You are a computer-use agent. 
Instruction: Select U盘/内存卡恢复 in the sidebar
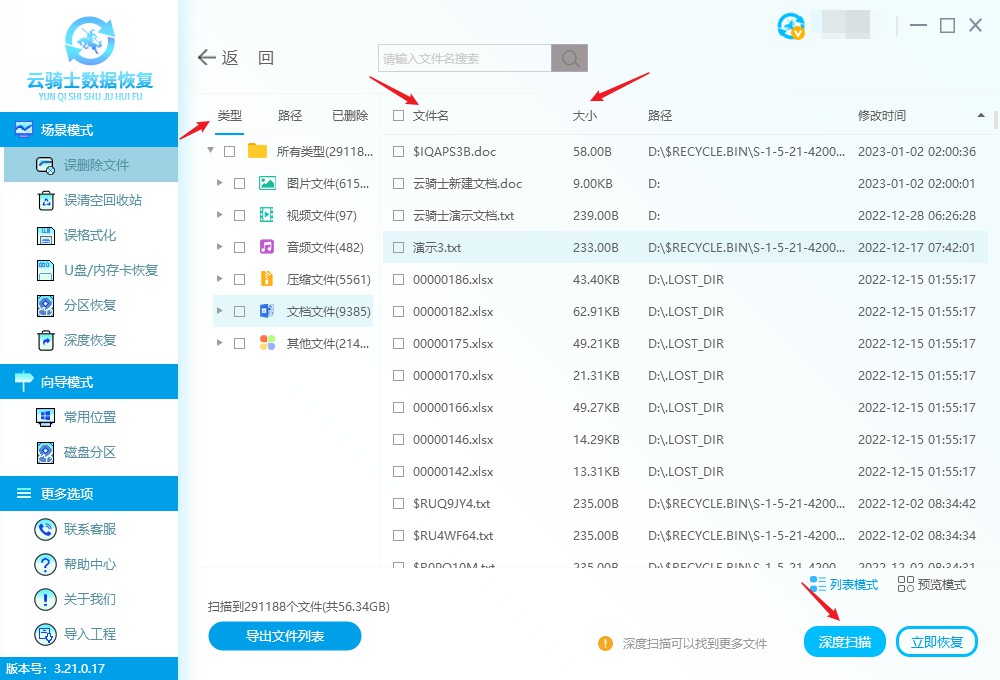coord(42,270)
